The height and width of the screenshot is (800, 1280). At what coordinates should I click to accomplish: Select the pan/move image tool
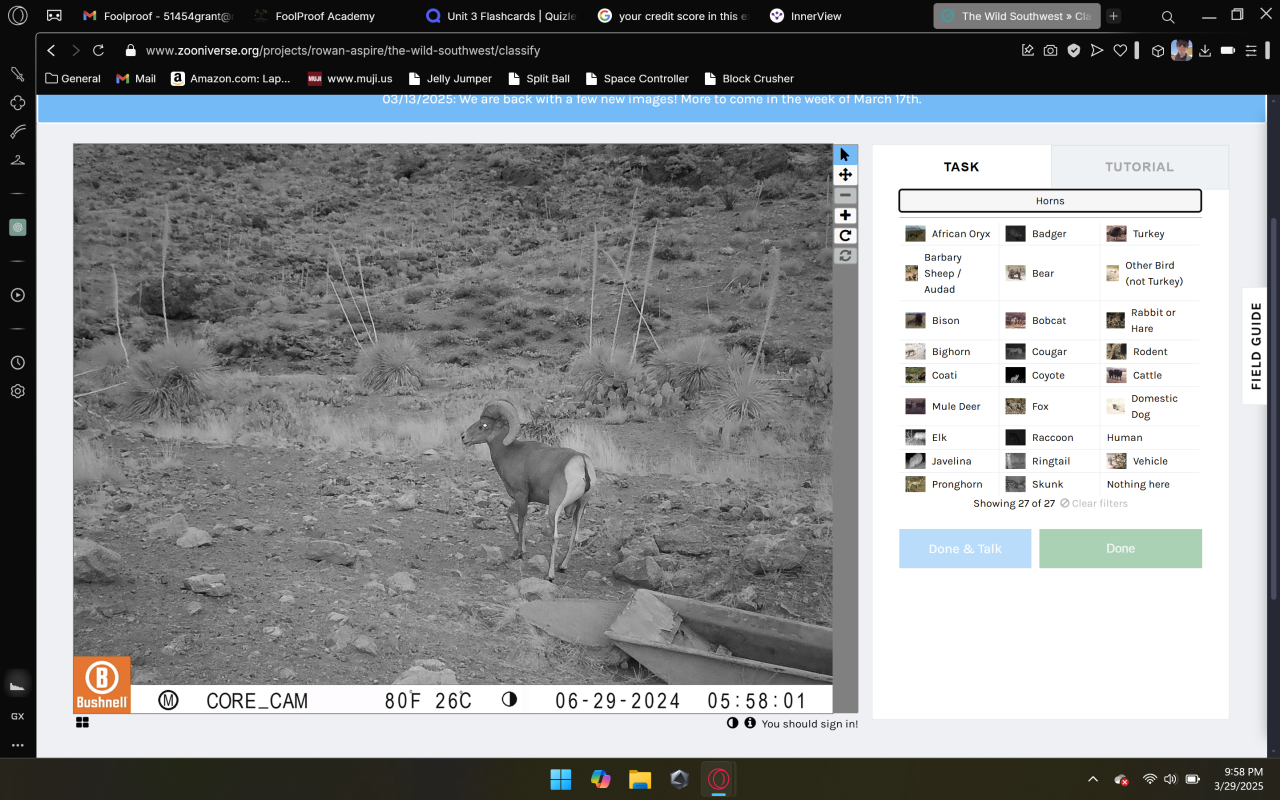tap(845, 175)
